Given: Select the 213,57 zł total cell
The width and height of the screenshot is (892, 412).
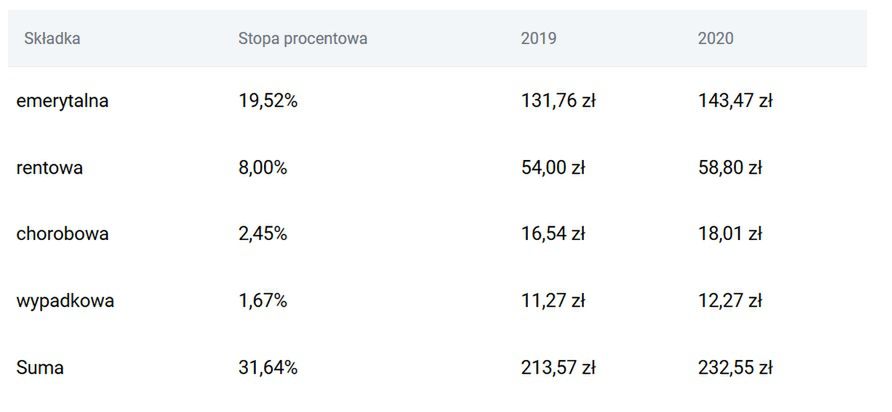Looking at the screenshot, I should 558,367.
